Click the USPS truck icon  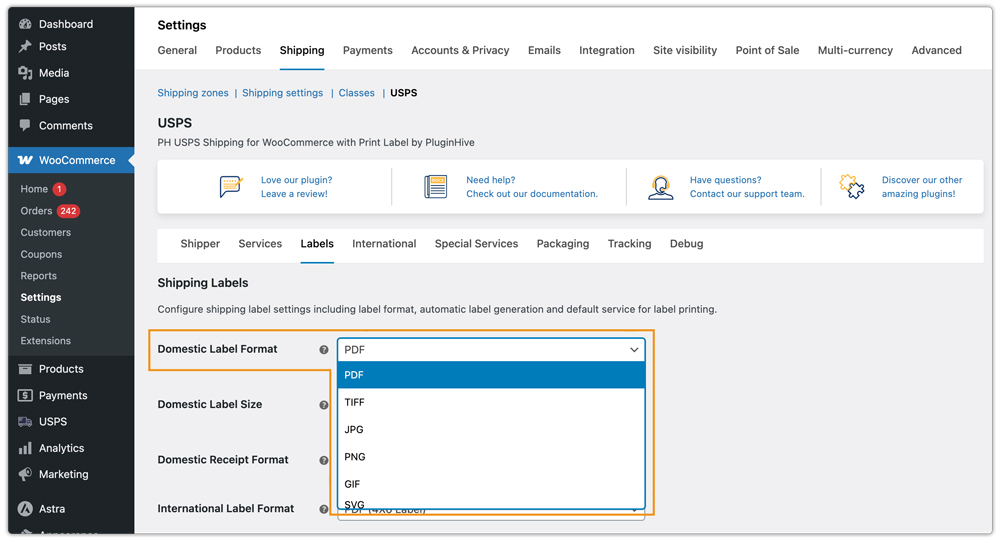[25, 421]
